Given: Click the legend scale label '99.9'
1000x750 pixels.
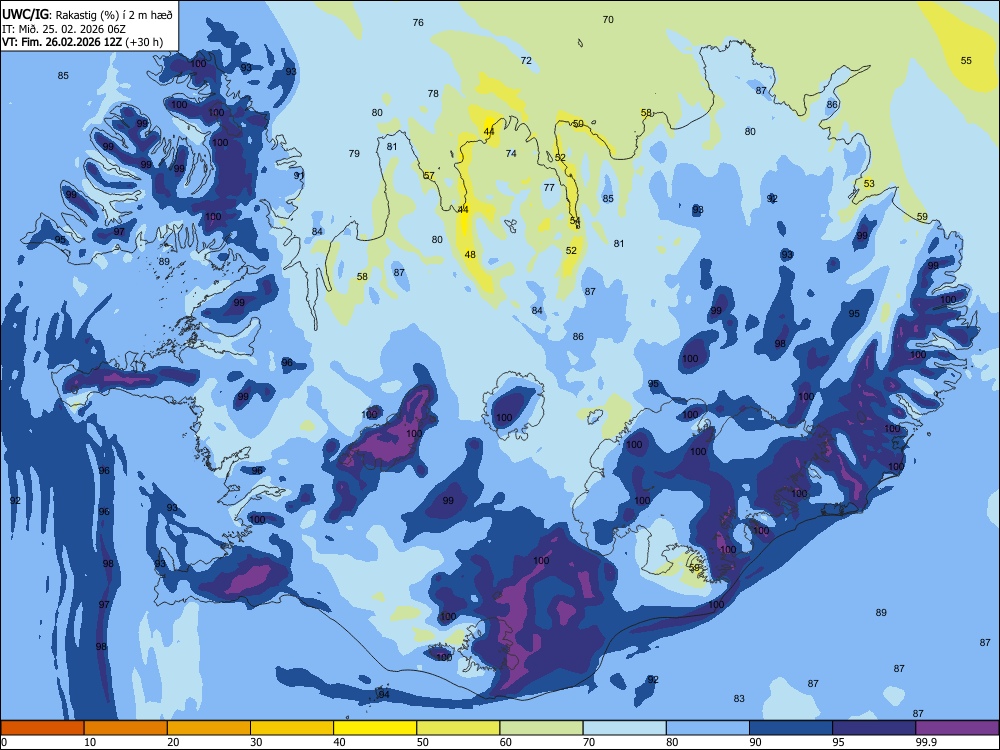Looking at the screenshot, I should (x=926, y=742).
